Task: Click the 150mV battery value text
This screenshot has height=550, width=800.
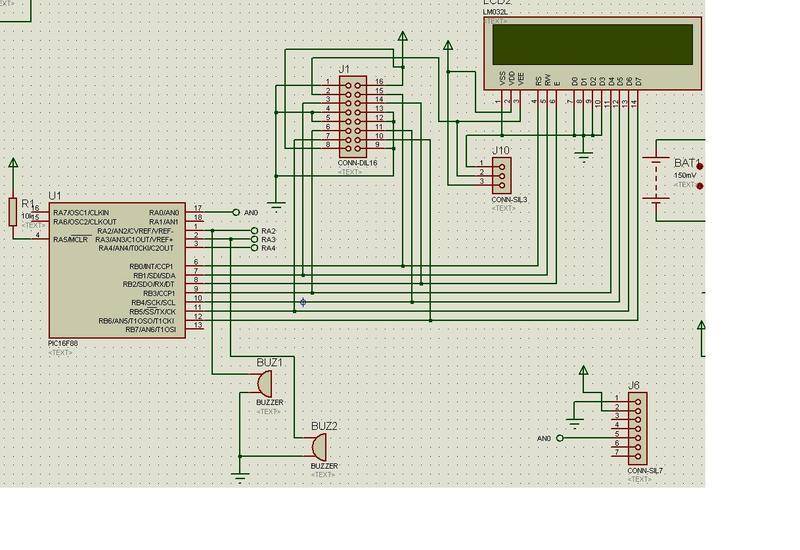Action: pyautogui.click(x=685, y=175)
